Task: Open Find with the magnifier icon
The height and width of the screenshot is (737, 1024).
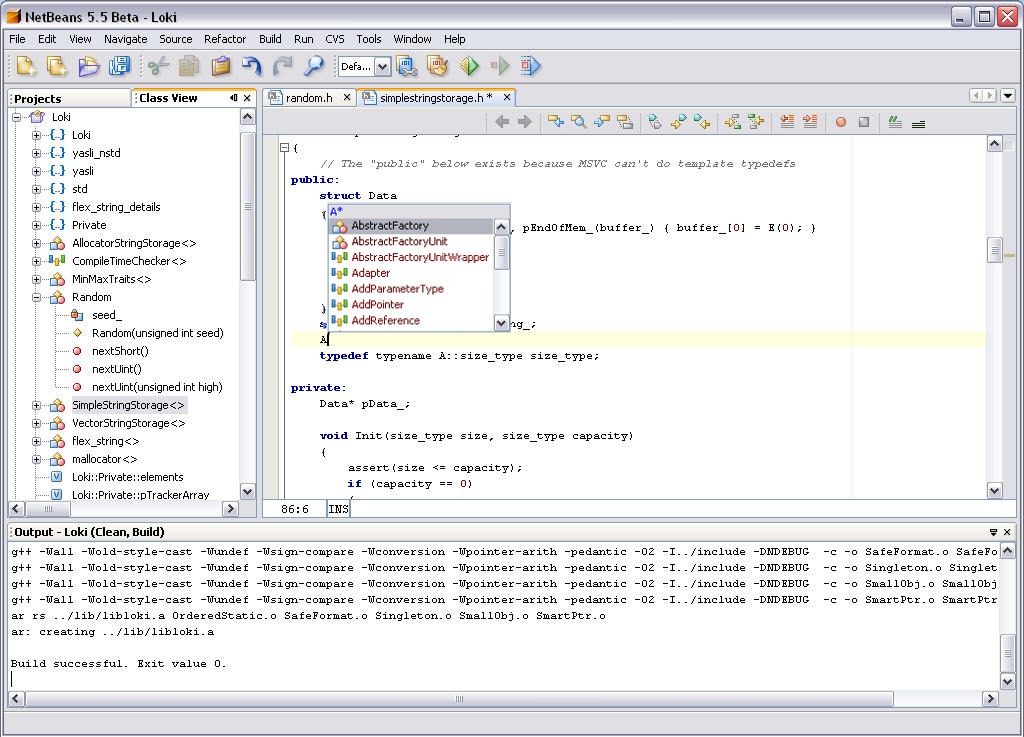Action: pos(314,67)
